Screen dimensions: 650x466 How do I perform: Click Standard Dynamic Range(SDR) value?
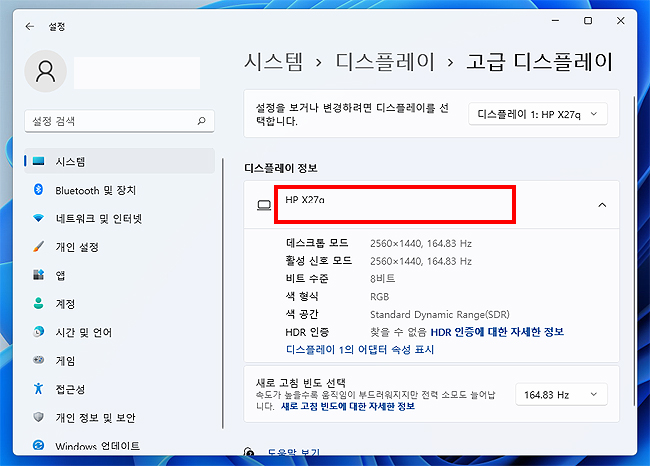pos(440,315)
